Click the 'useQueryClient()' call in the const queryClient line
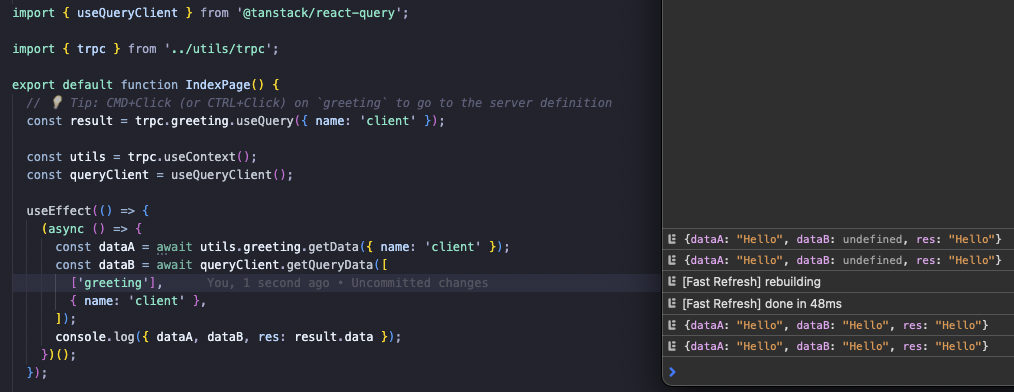The height and width of the screenshot is (392, 1014). (x=228, y=175)
